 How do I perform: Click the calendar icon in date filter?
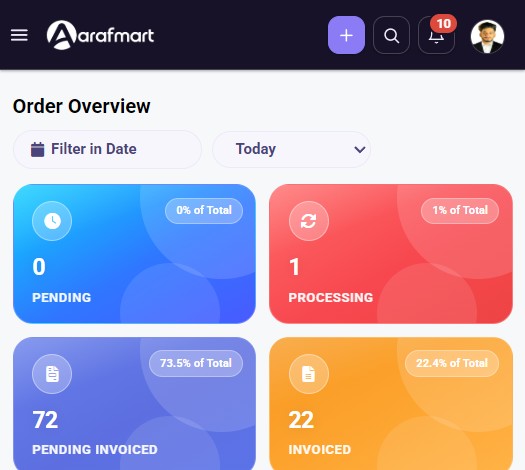click(x=38, y=149)
